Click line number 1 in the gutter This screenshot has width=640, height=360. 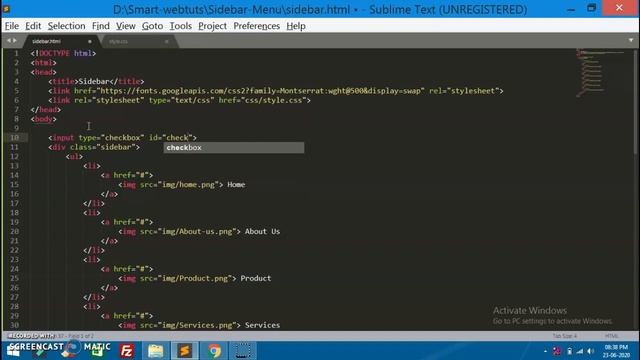pos(16,53)
